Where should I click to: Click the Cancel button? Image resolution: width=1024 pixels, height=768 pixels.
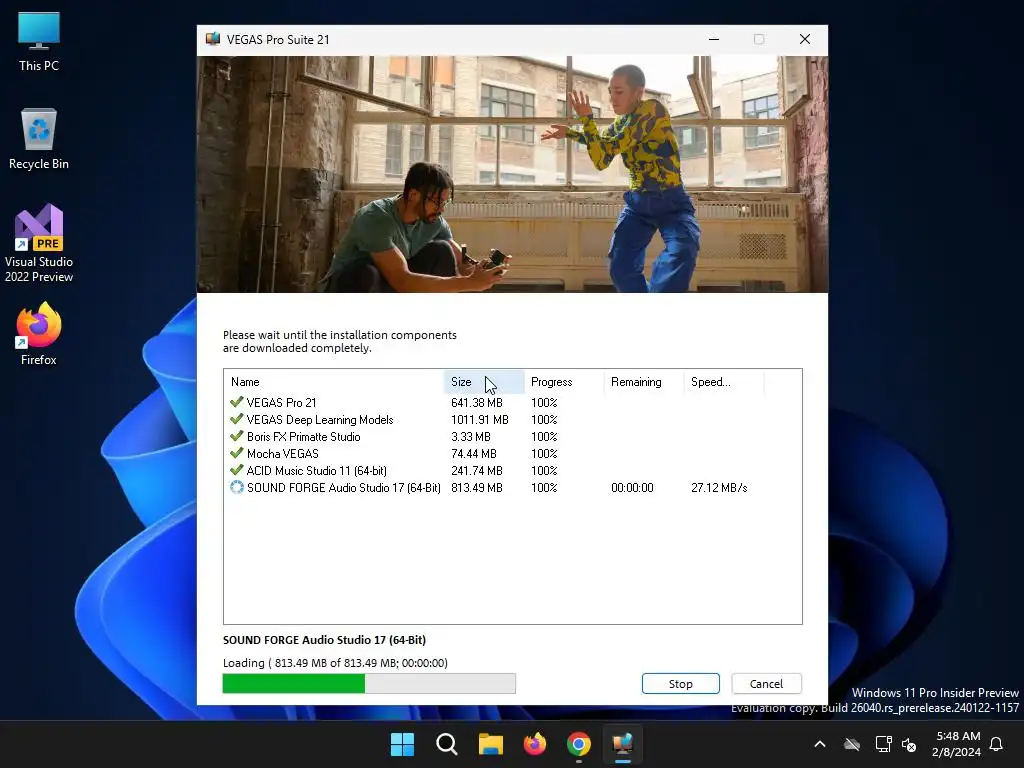(x=766, y=684)
